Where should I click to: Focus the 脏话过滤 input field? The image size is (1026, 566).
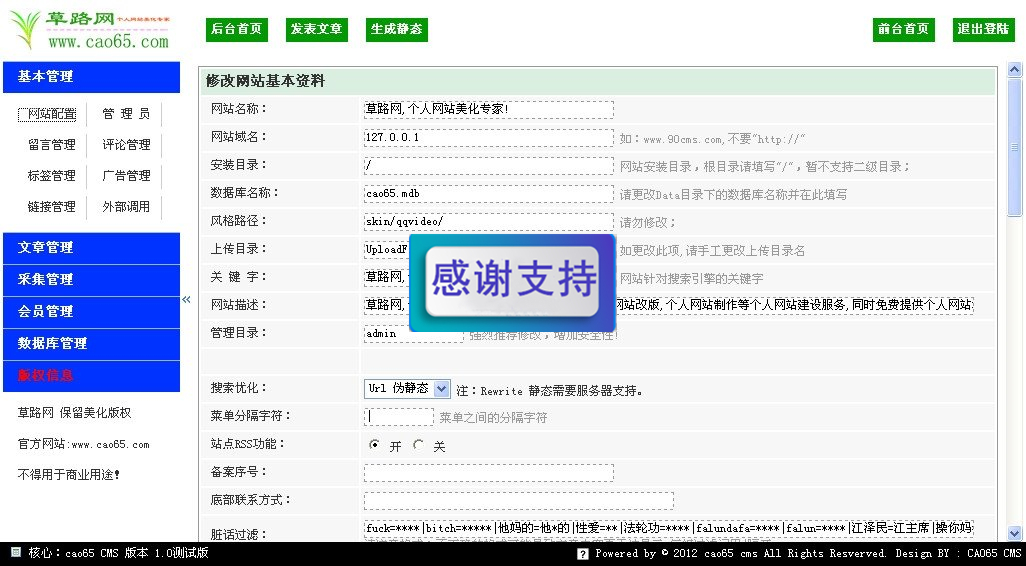click(668, 528)
